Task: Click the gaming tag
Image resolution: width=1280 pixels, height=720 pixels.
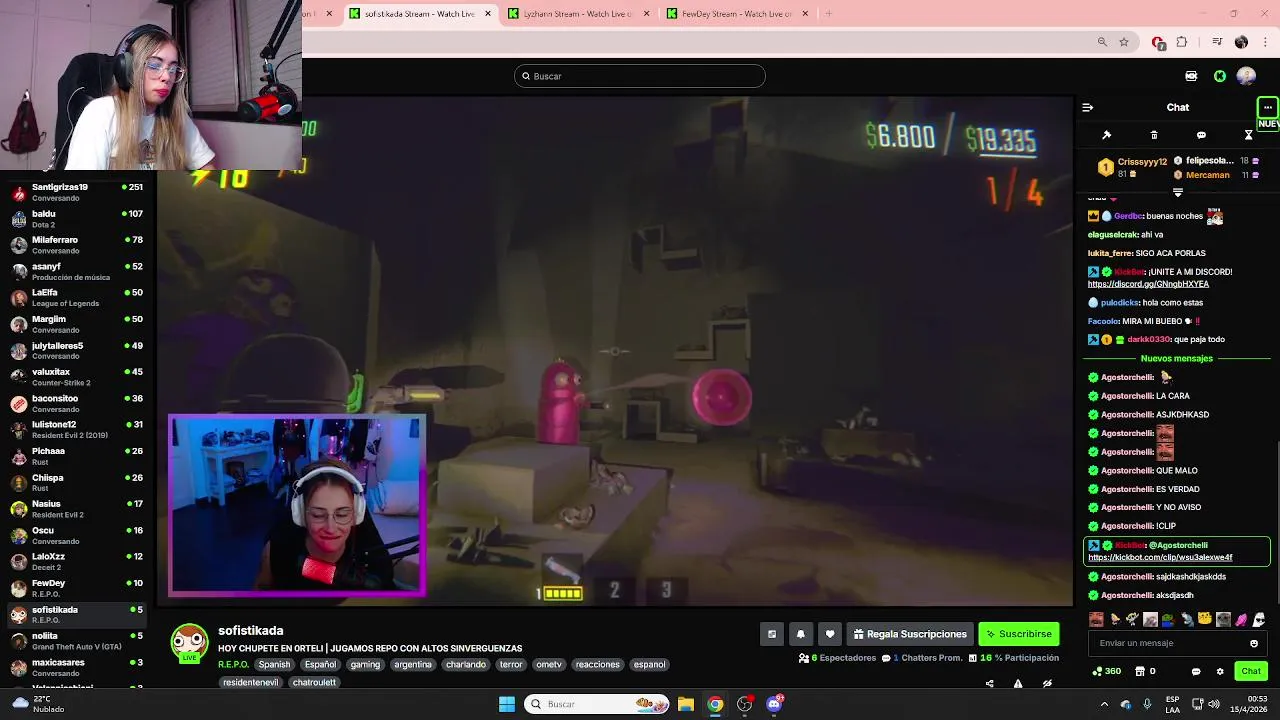Action: [365, 664]
